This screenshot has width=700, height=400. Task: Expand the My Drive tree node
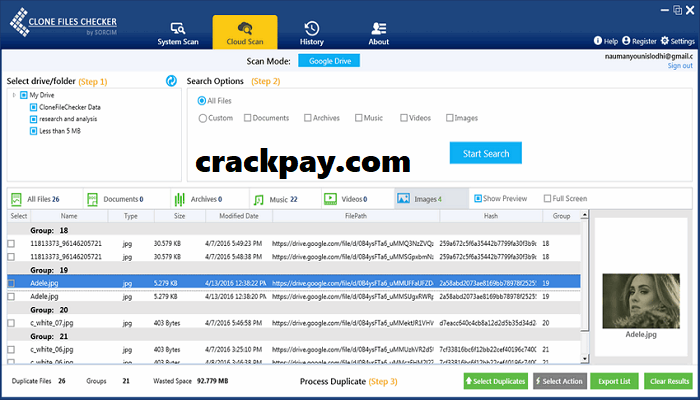click(x=14, y=95)
